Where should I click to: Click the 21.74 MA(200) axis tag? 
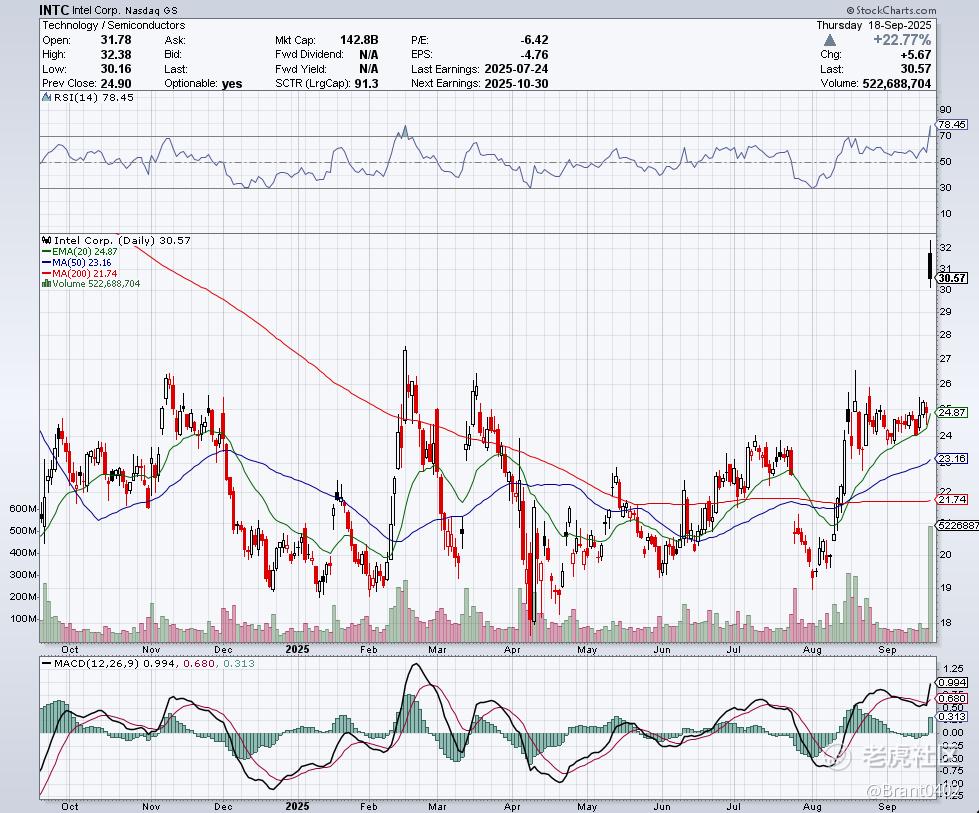pos(952,500)
